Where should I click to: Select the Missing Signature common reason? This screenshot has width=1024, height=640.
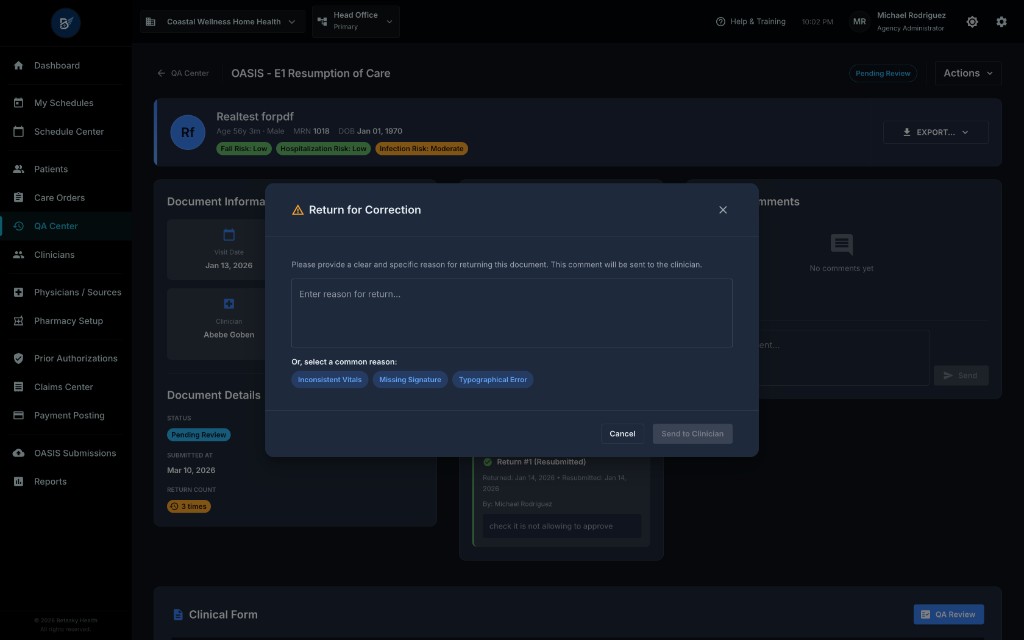(410, 379)
